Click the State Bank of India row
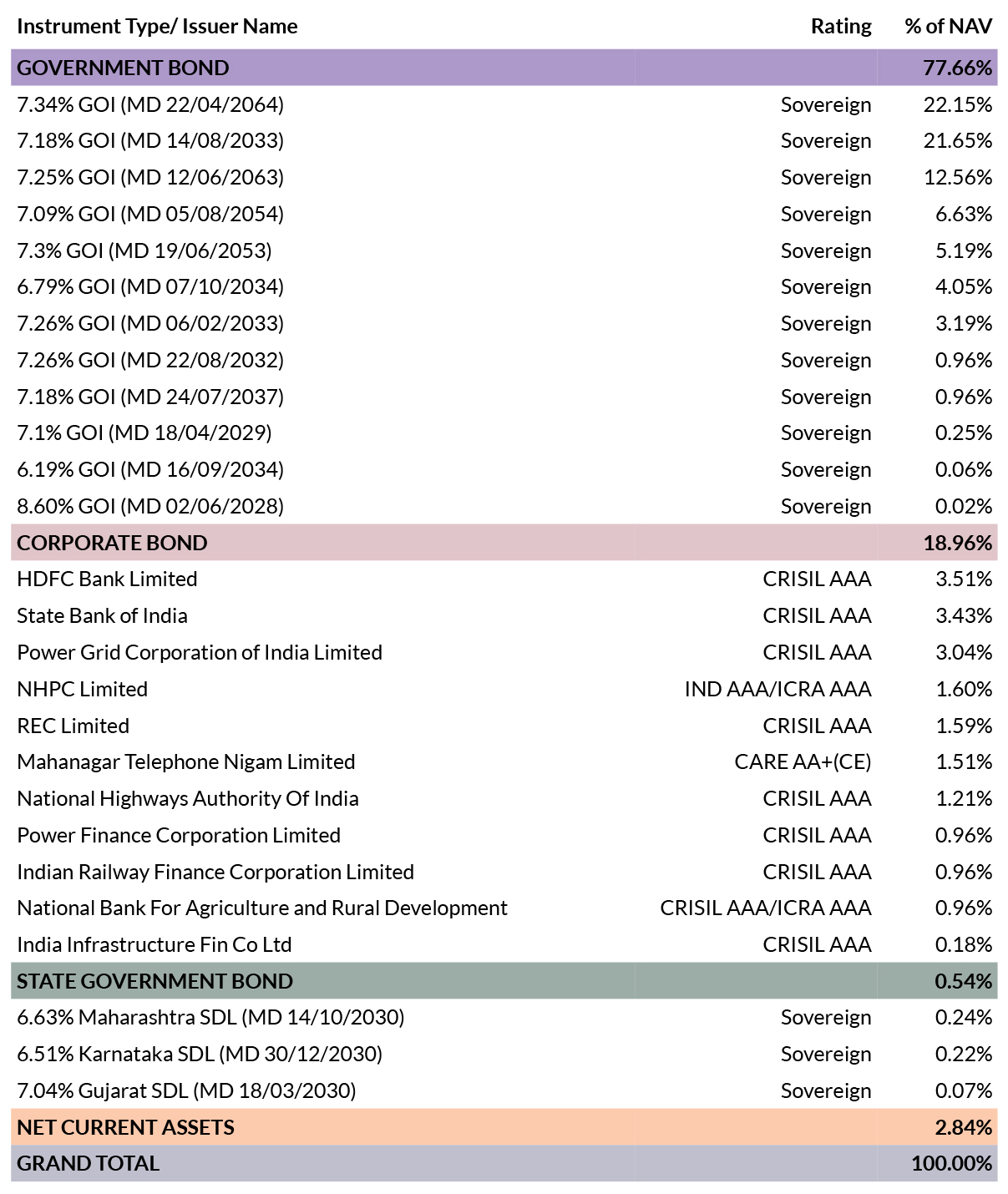This screenshot has height=1194, width=1008. (504, 615)
